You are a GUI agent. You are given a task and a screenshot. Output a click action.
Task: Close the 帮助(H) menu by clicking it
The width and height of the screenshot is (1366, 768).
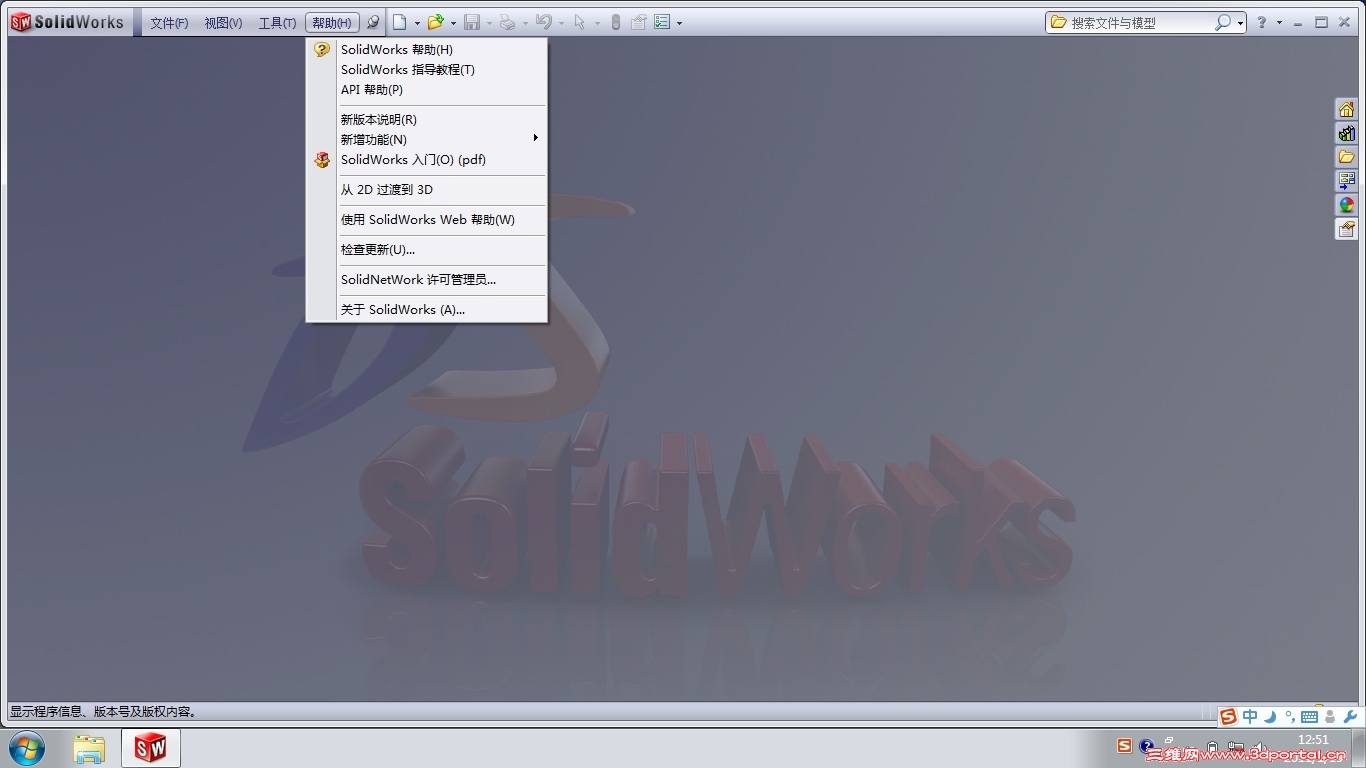click(332, 23)
